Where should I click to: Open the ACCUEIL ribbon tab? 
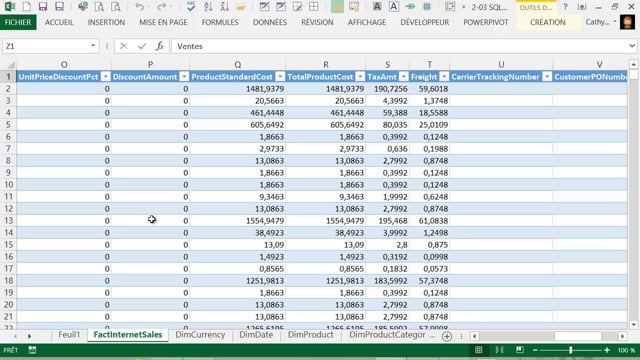(59, 22)
